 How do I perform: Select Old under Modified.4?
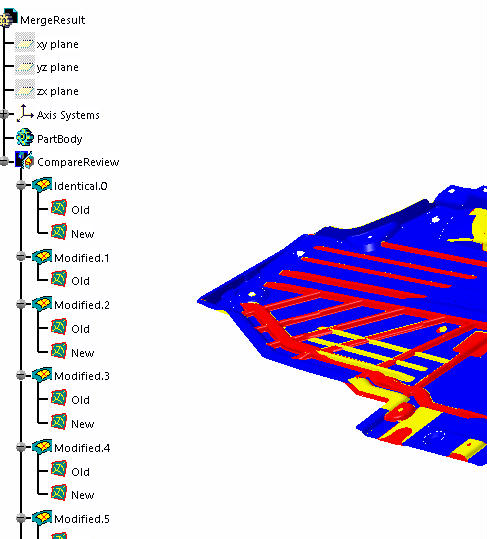pos(80,472)
